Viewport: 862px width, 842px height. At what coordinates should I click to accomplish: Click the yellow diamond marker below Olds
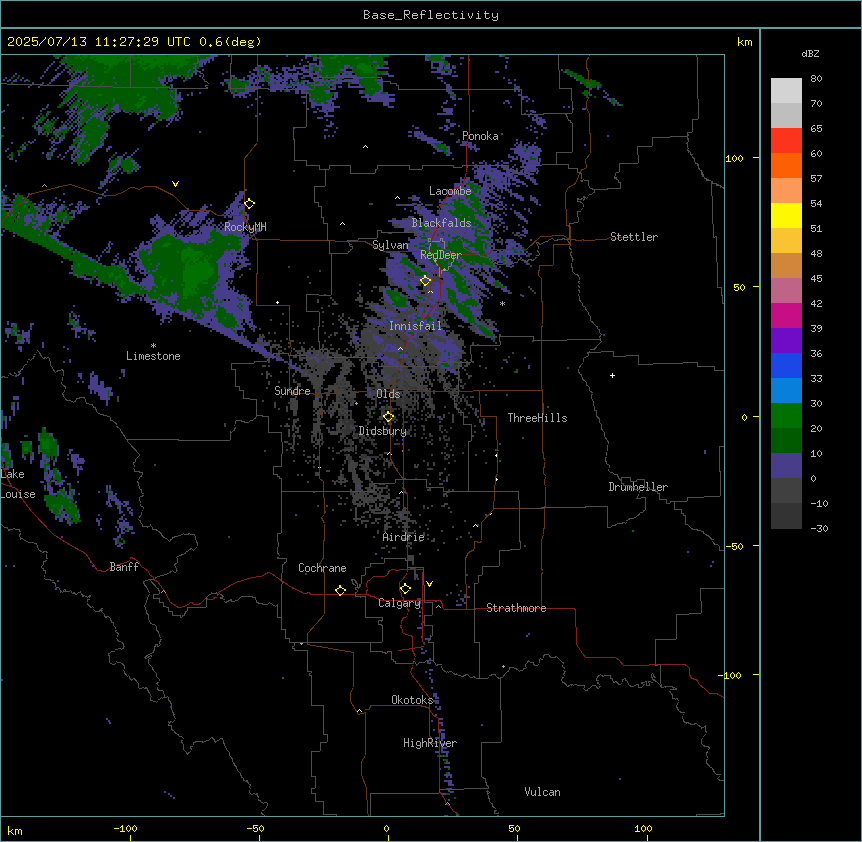pos(388,417)
